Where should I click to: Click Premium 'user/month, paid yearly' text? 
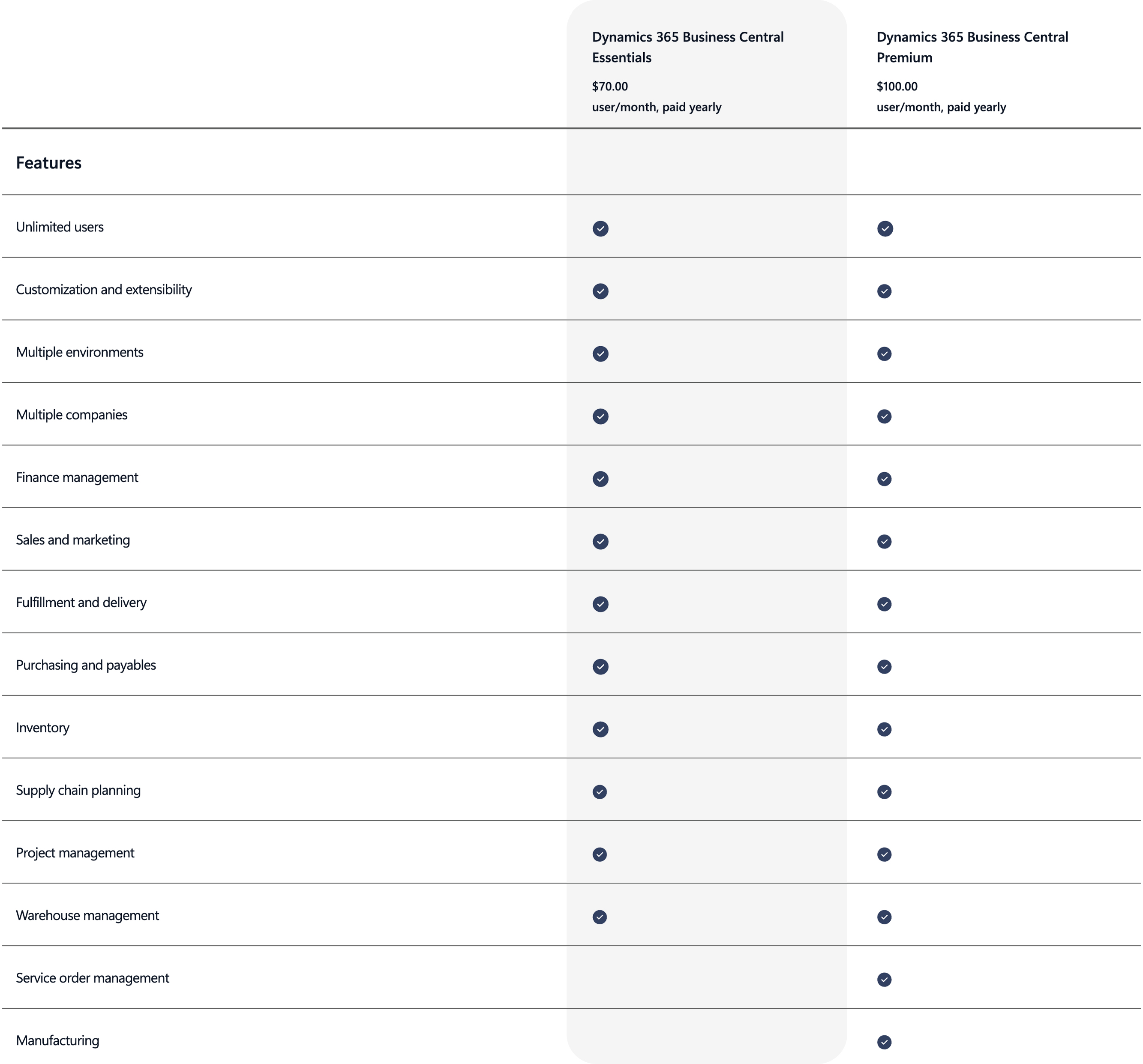[x=941, y=108]
